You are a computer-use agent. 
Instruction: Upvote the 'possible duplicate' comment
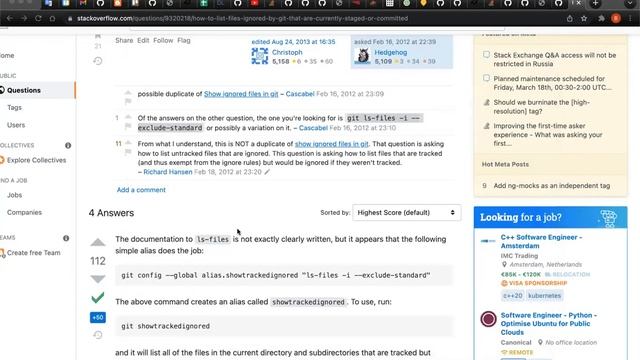[128, 93]
